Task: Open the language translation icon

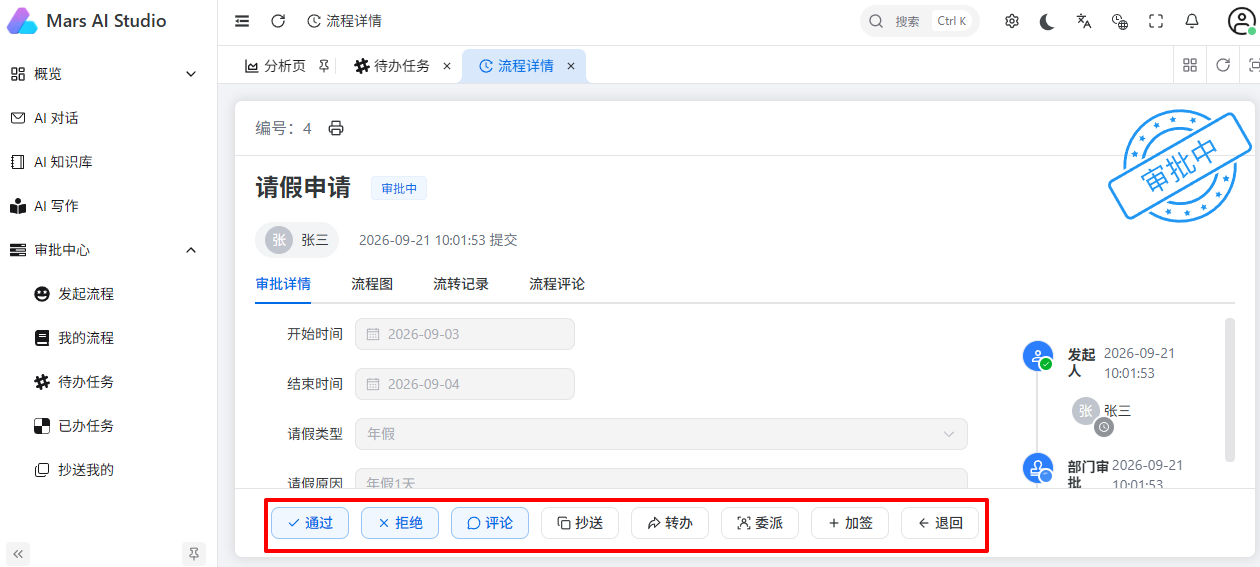Action: 1084,21
